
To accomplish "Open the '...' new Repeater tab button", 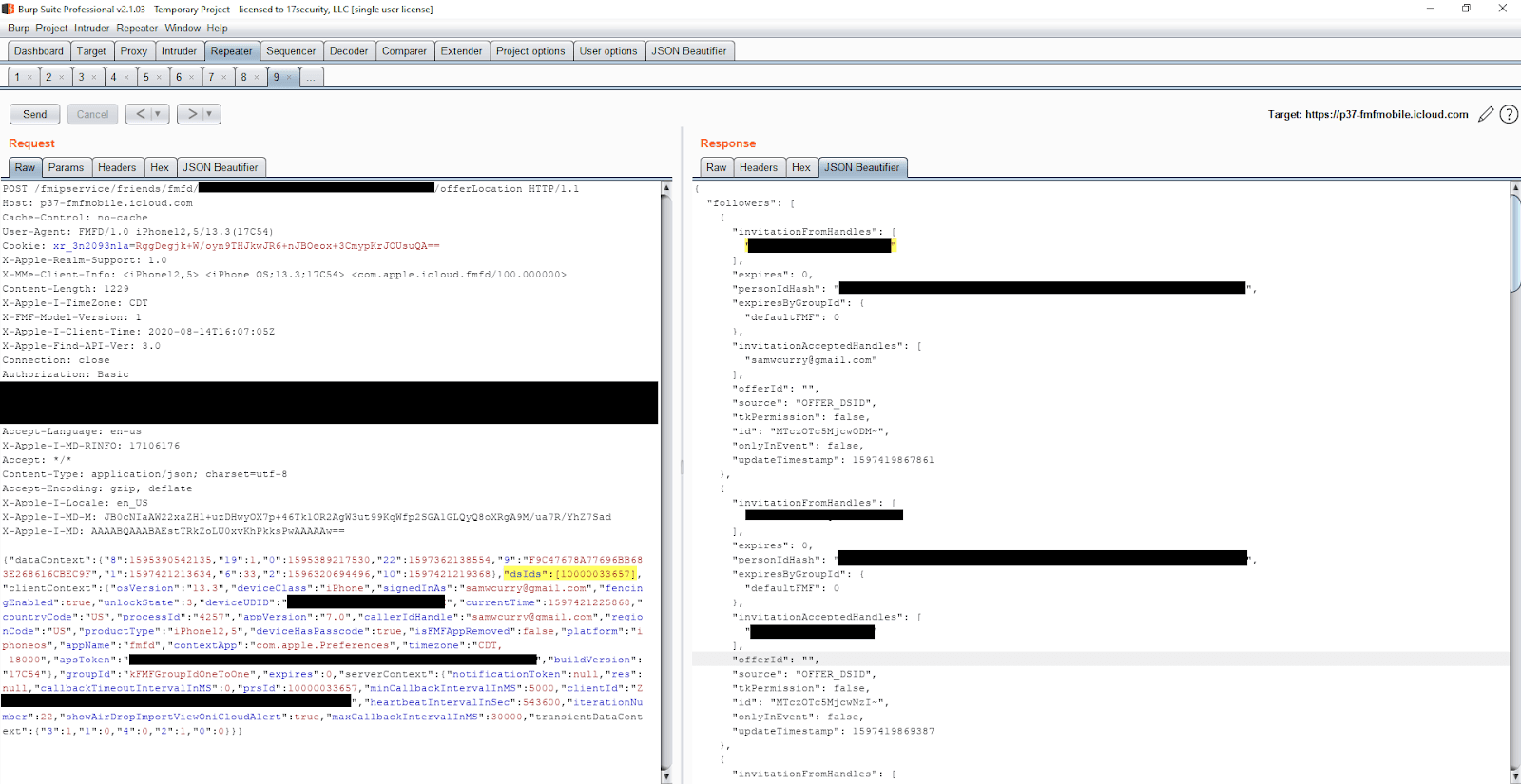I will click(311, 78).
